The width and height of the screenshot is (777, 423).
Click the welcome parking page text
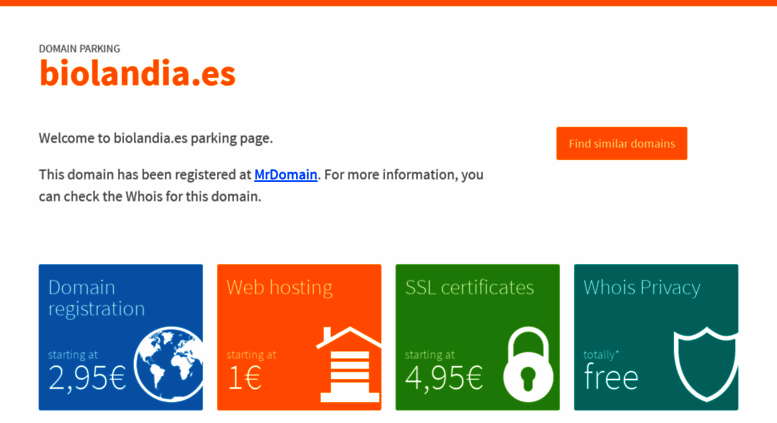pyautogui.click(x=156, y=138)
